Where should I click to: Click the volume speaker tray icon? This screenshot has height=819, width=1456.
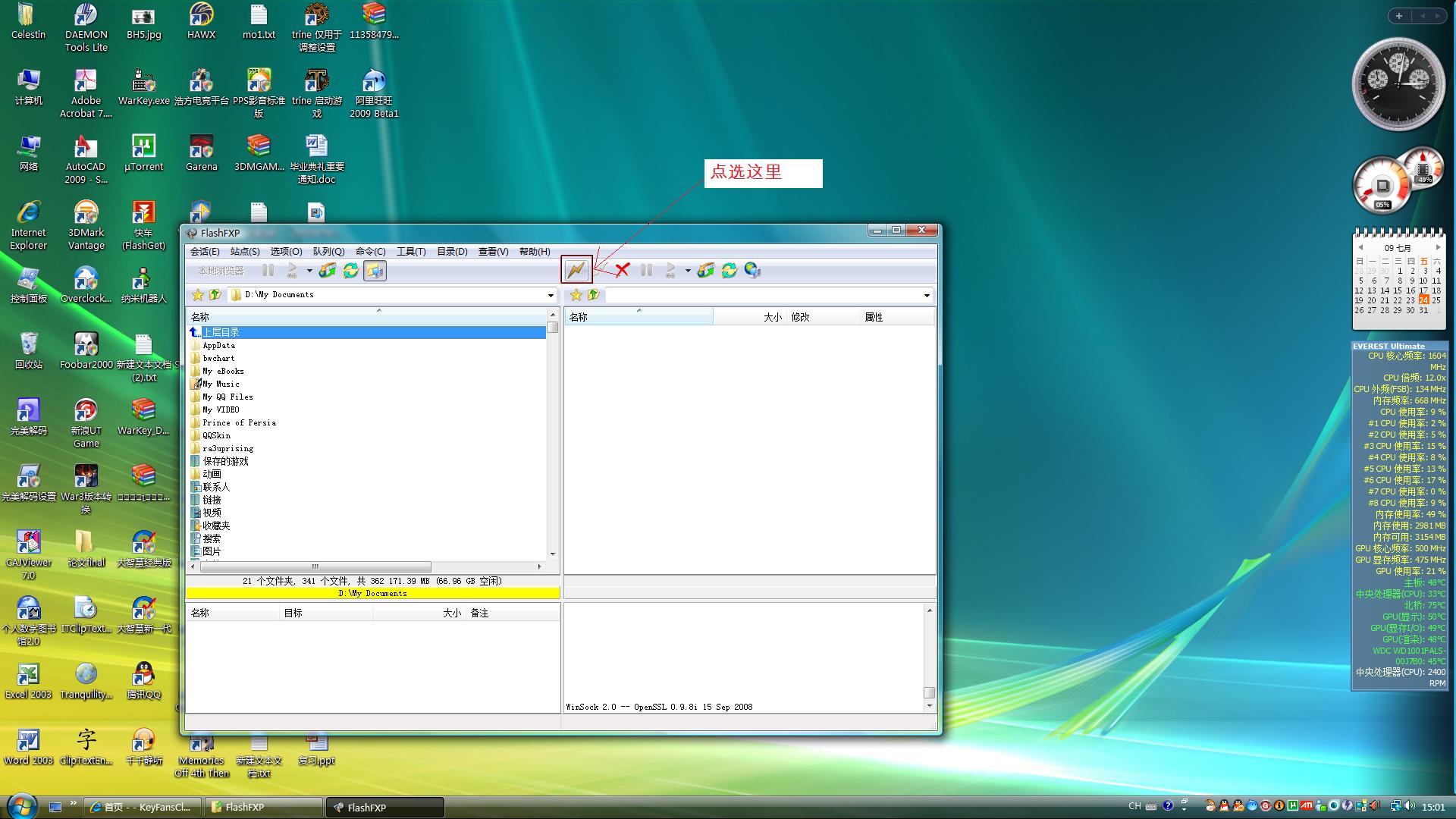(1409, 805)
